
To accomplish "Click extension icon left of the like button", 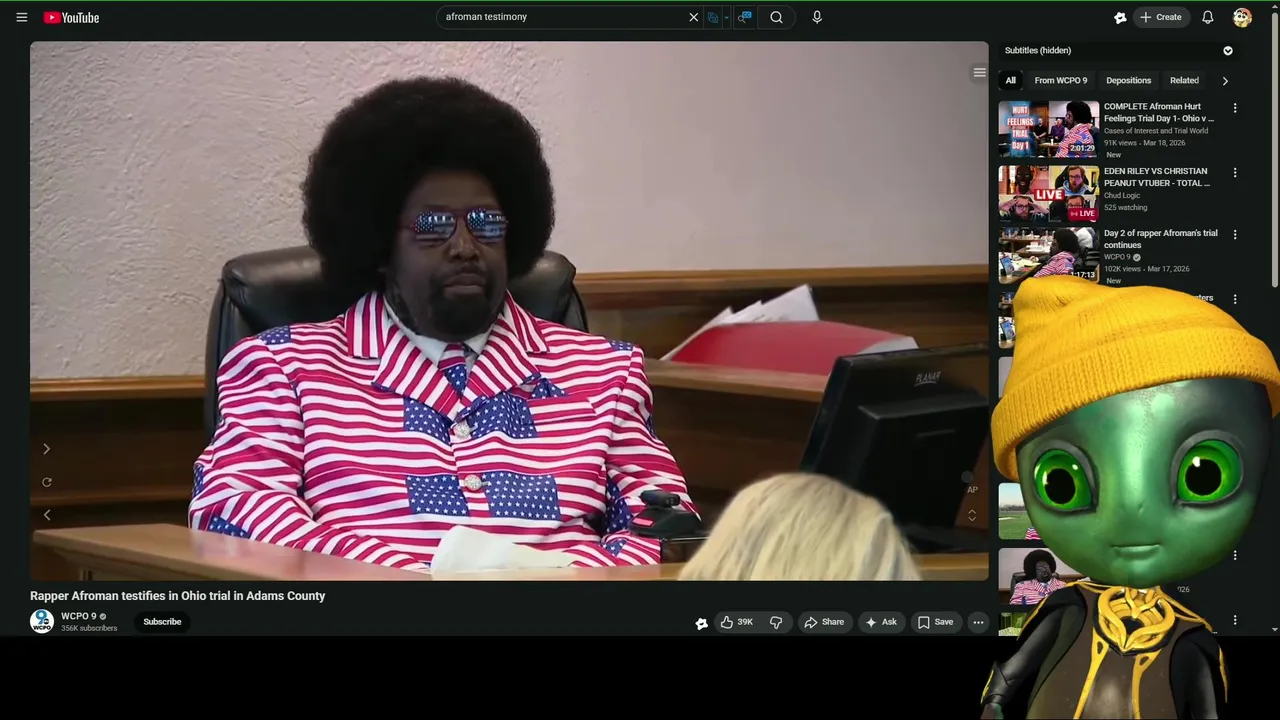I will pyautogui.click(x=702, y=623).
